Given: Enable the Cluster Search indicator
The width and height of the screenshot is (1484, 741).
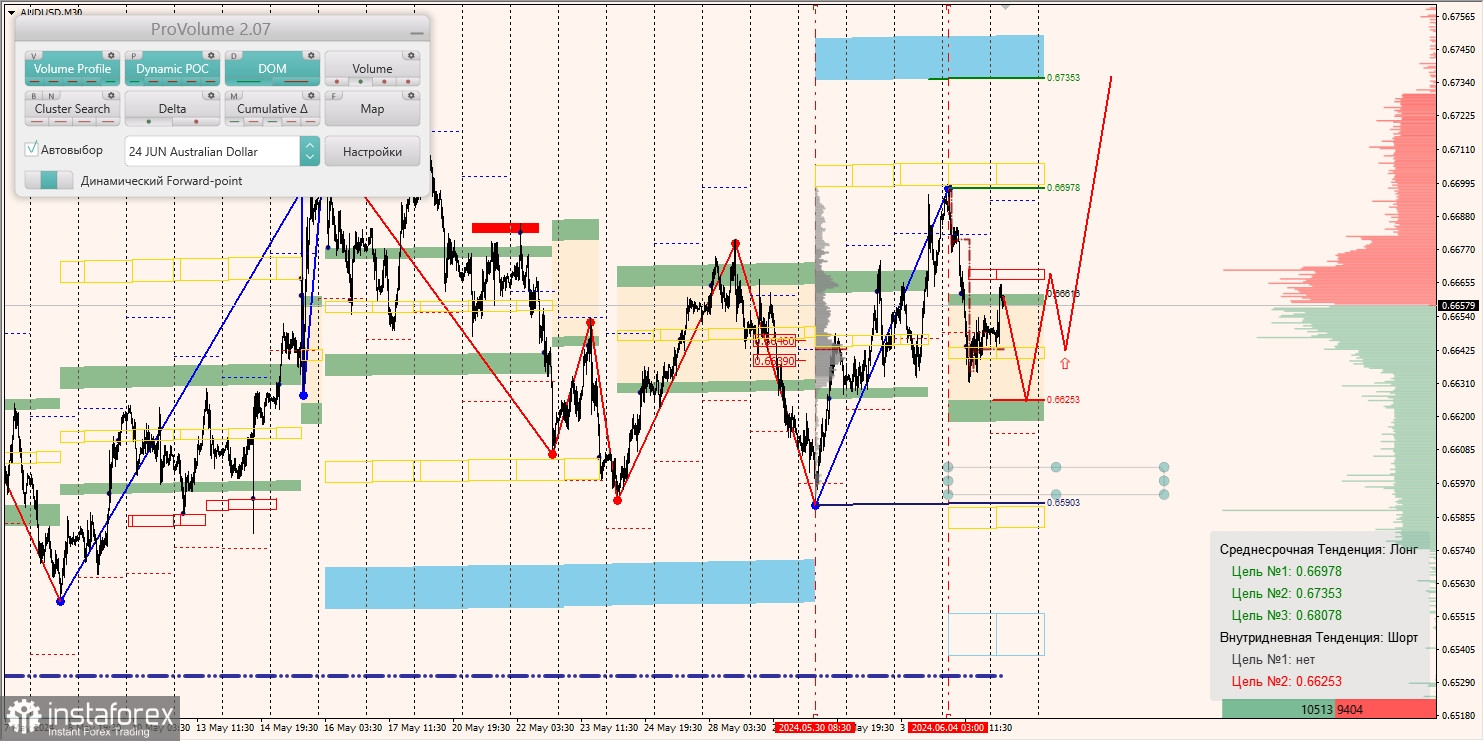Looking at the screenshot, I should 72,109.
